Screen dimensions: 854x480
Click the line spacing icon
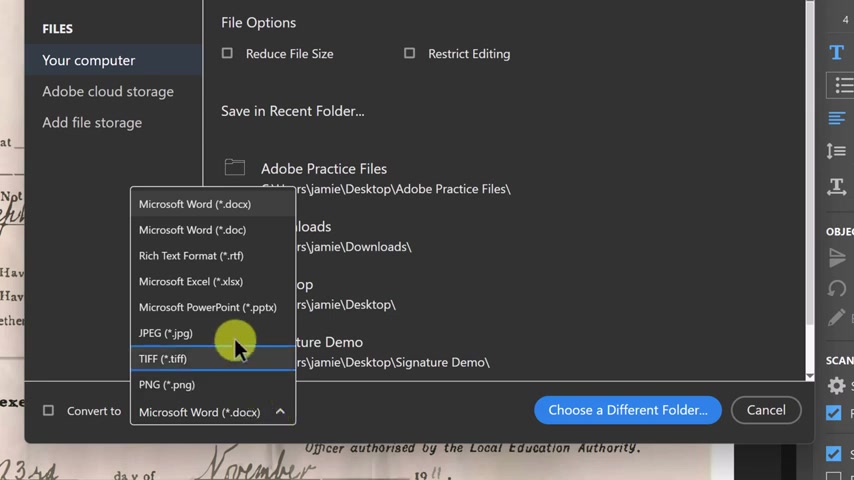[x=836, y=151]
